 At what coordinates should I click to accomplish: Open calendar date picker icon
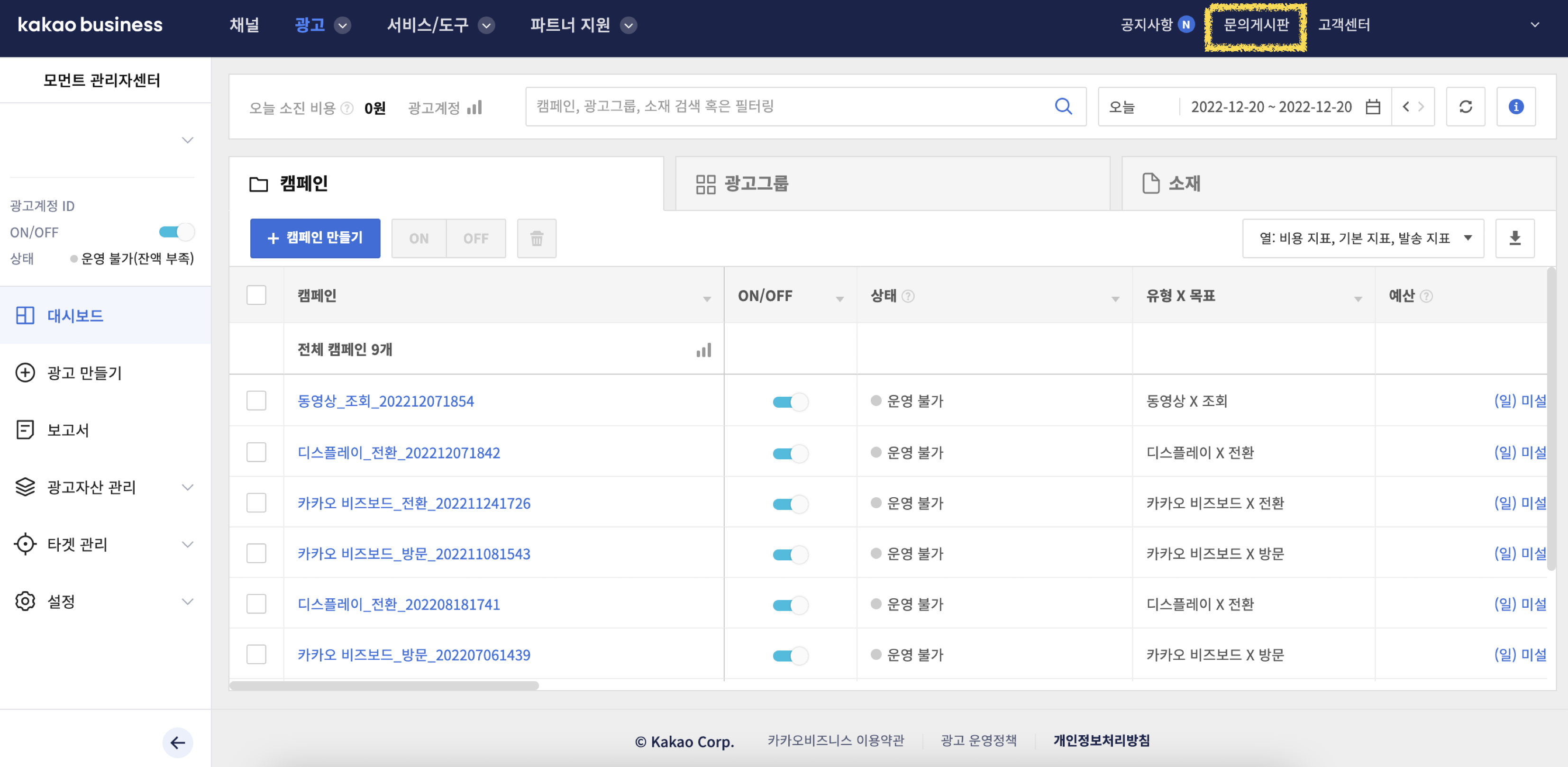point(1373,107)
